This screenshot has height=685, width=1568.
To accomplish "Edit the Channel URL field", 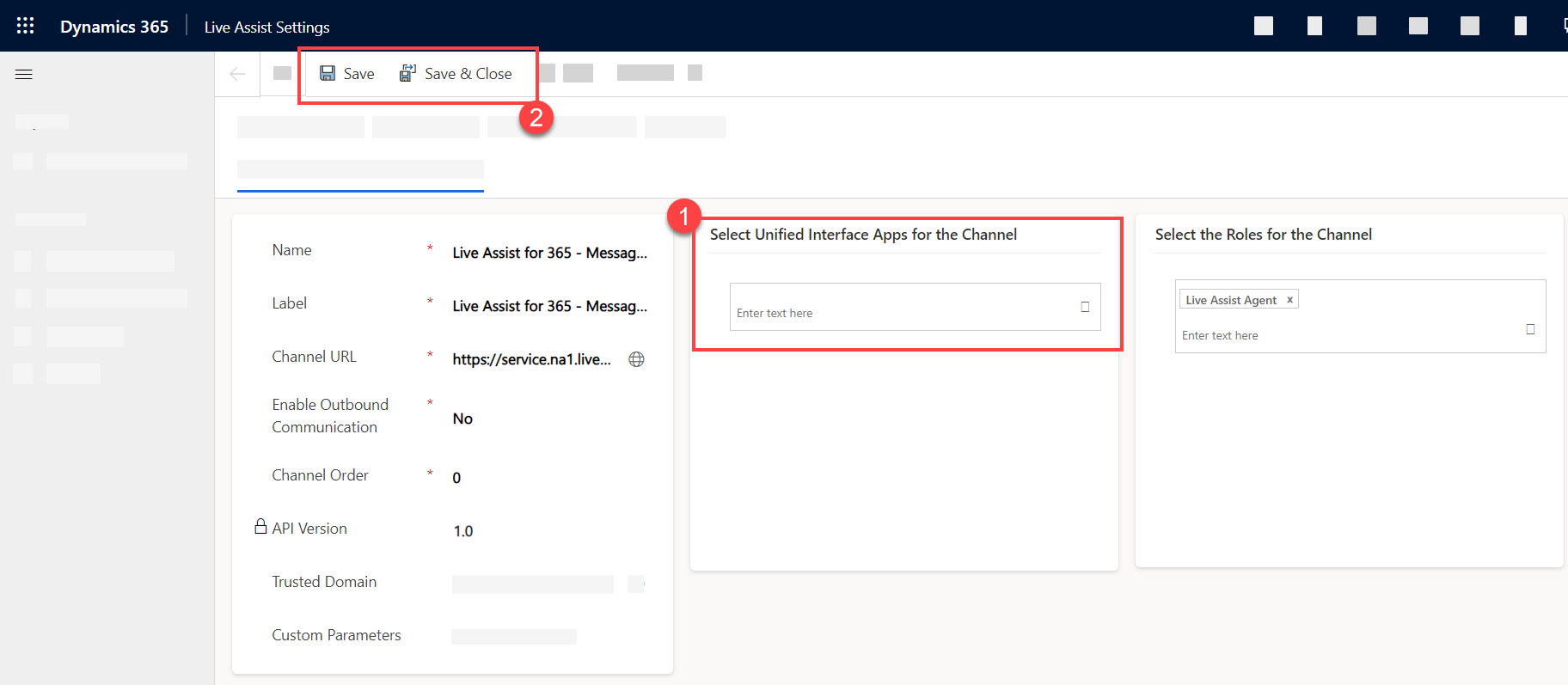I will [532, 359].
